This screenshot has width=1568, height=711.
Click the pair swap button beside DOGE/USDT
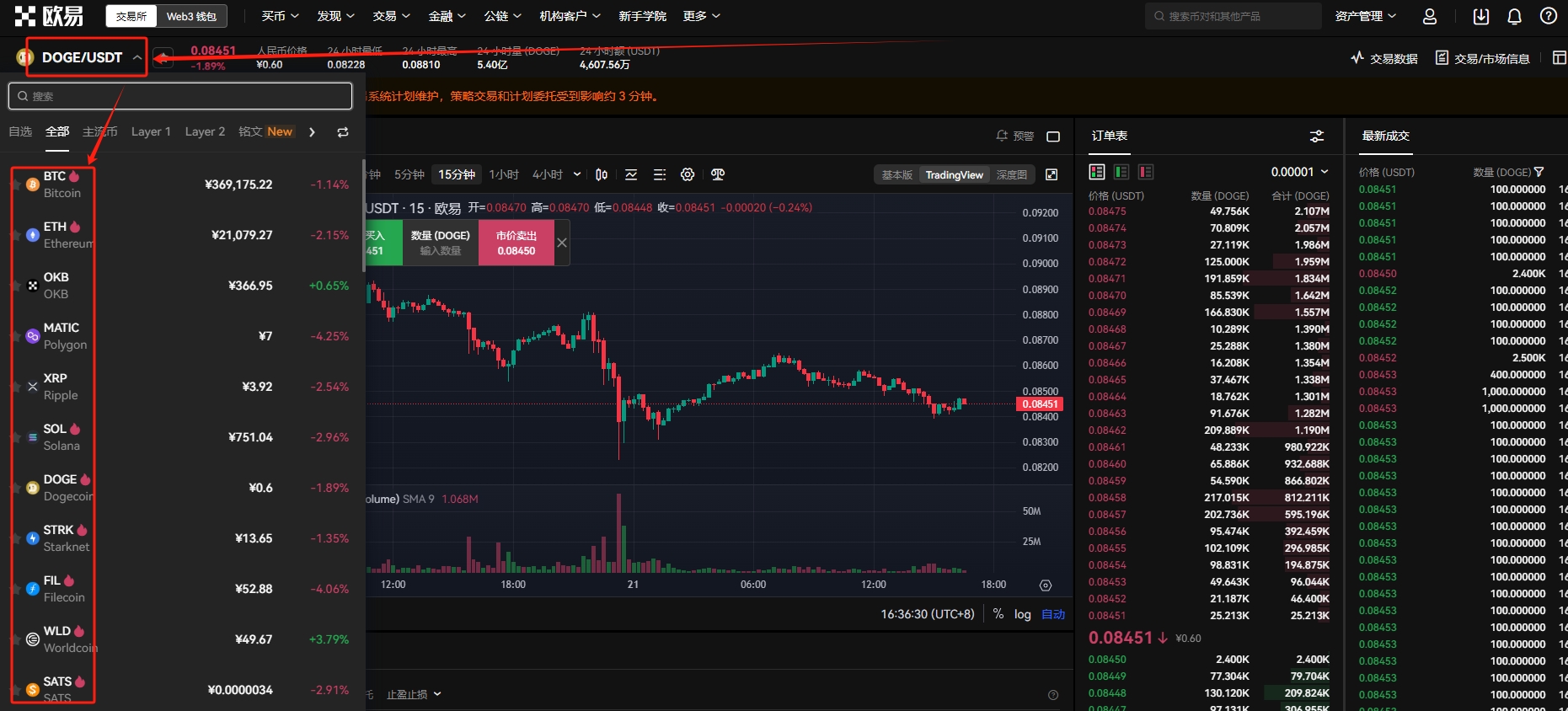click(163, 57)
